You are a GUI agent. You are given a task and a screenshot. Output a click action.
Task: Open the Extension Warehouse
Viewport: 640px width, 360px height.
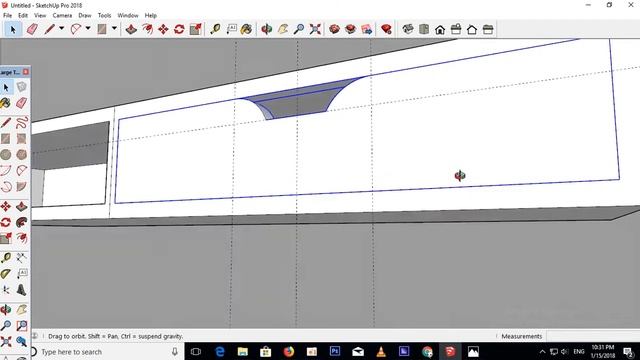(x=351, y=29)
